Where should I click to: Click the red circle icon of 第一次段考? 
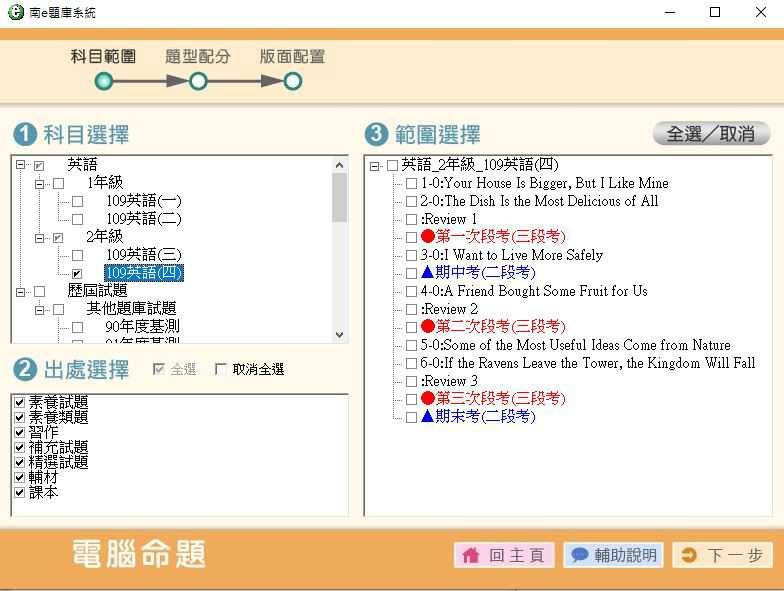428,236
